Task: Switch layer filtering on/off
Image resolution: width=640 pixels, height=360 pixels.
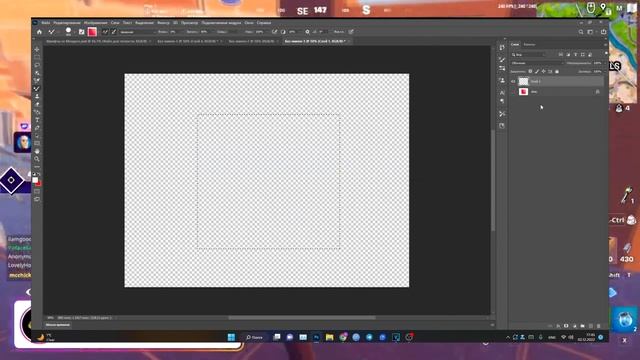Action: [606, 53]
